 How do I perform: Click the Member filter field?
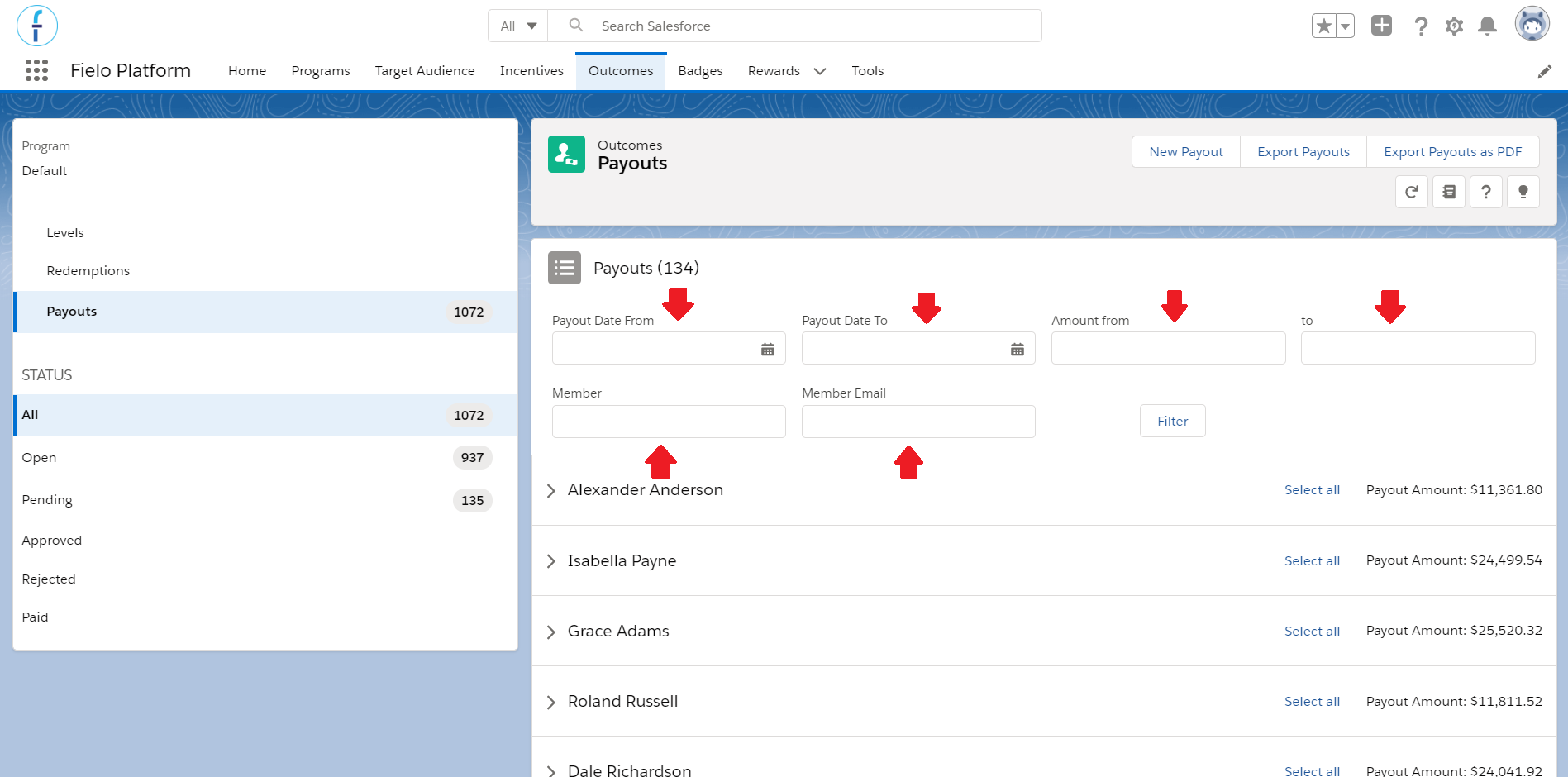point(669,422)
